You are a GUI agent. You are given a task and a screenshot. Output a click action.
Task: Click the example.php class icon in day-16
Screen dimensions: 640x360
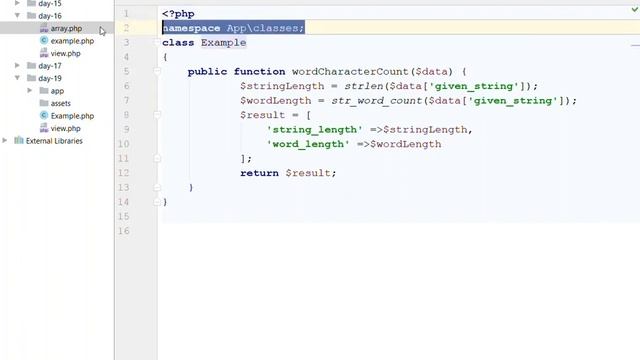coord(44,40)
